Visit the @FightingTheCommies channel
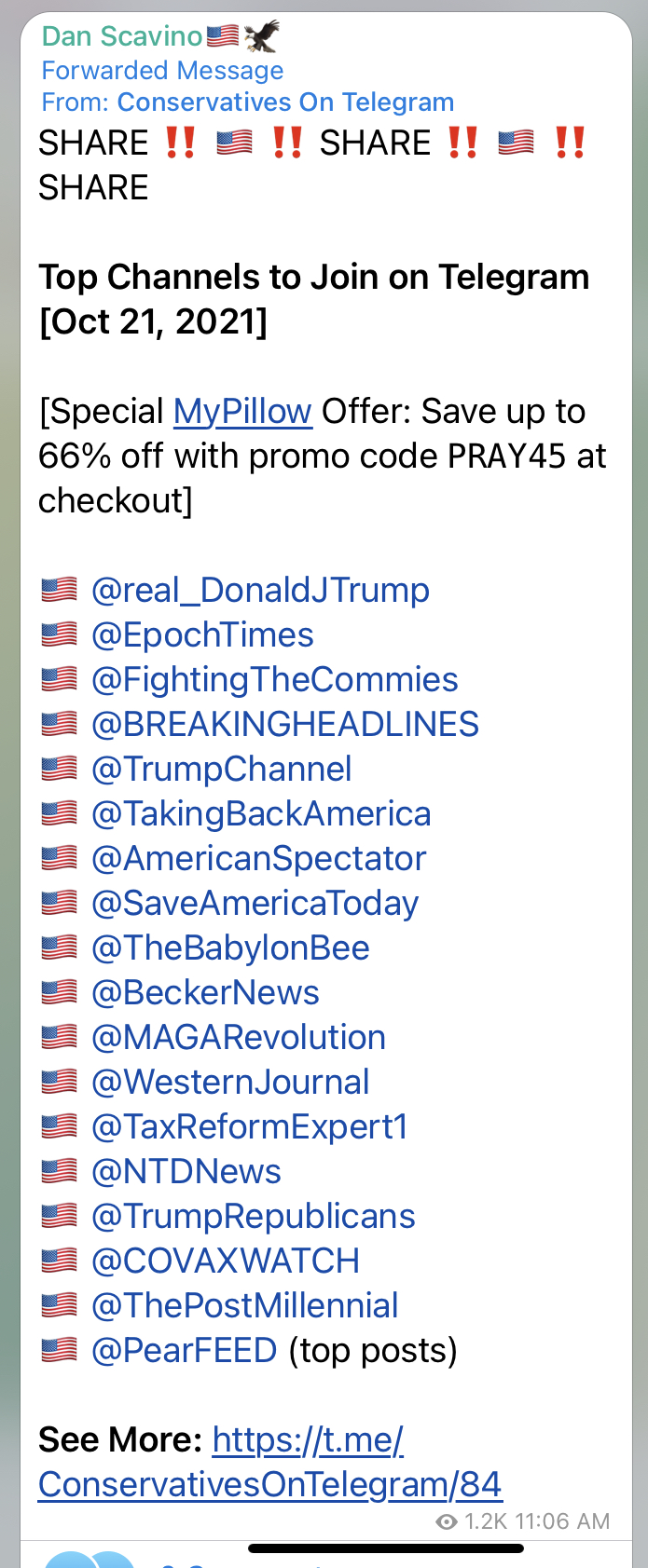Viewport: 648px width, 1568px height. click(x=275, y=680)
